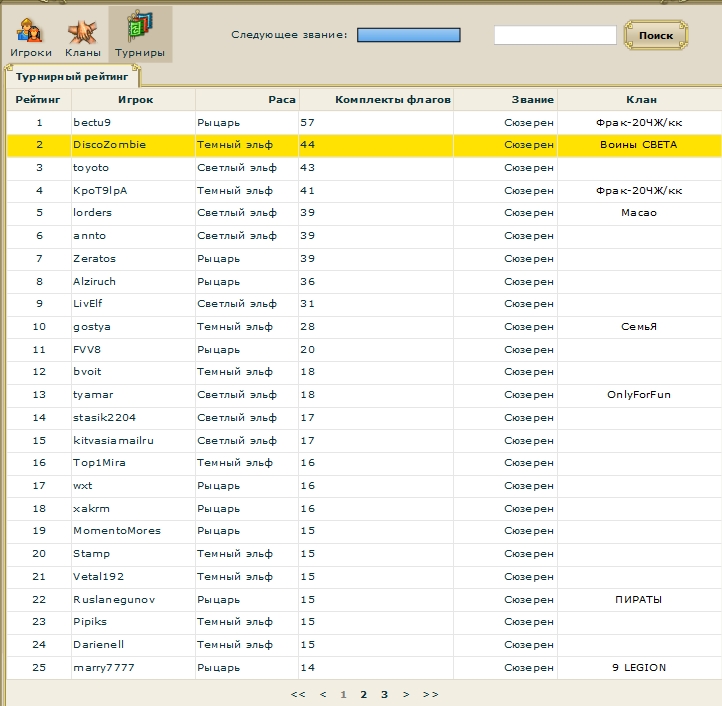Click race Светлый эльф in LivElf row
The width and height of the screenshot is (722, 706).
pos(237,303)
